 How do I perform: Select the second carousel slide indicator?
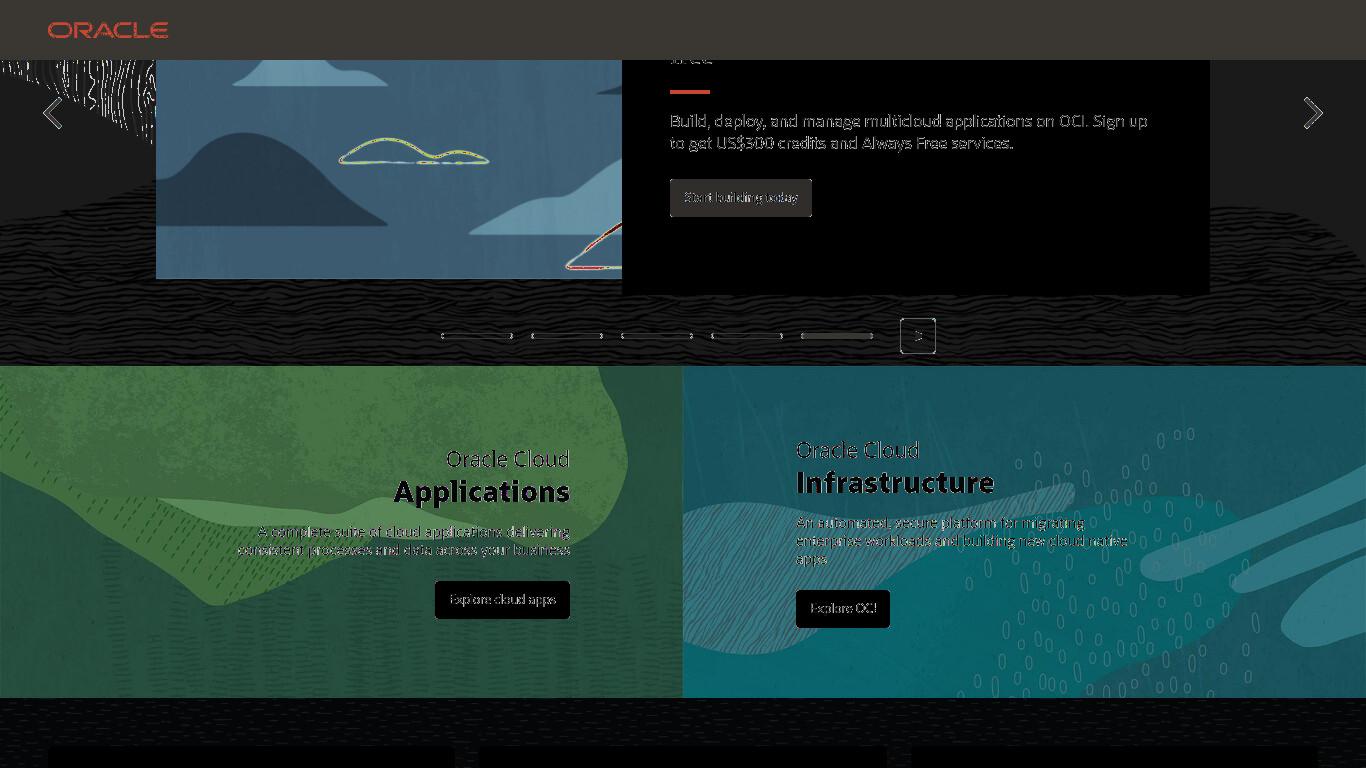[567, 336]
